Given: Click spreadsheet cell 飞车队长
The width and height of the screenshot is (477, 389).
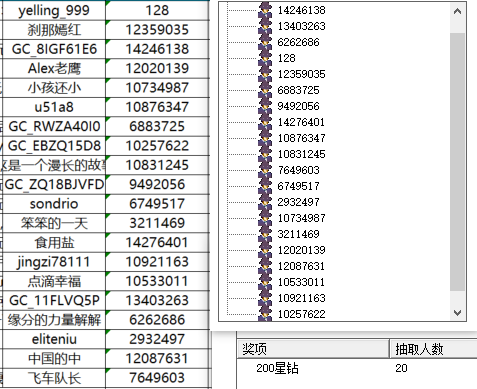Looking at the screenshot, I should pyautogui.click(x=54, y=378).
